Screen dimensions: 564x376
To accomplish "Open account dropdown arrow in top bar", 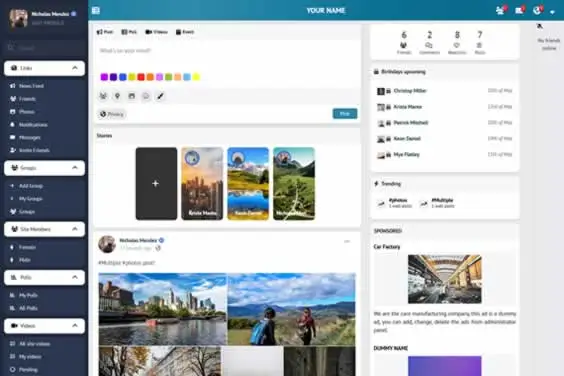I will (x=552, y=12).
